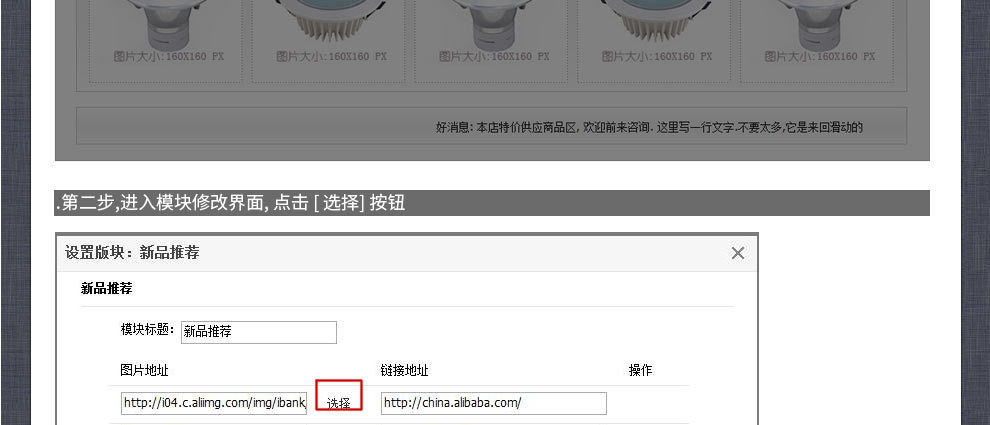Click the 模块标题 field label
The width and height of the screenshot is (990, 425).
pyautogui.click(x=147, y=330)
